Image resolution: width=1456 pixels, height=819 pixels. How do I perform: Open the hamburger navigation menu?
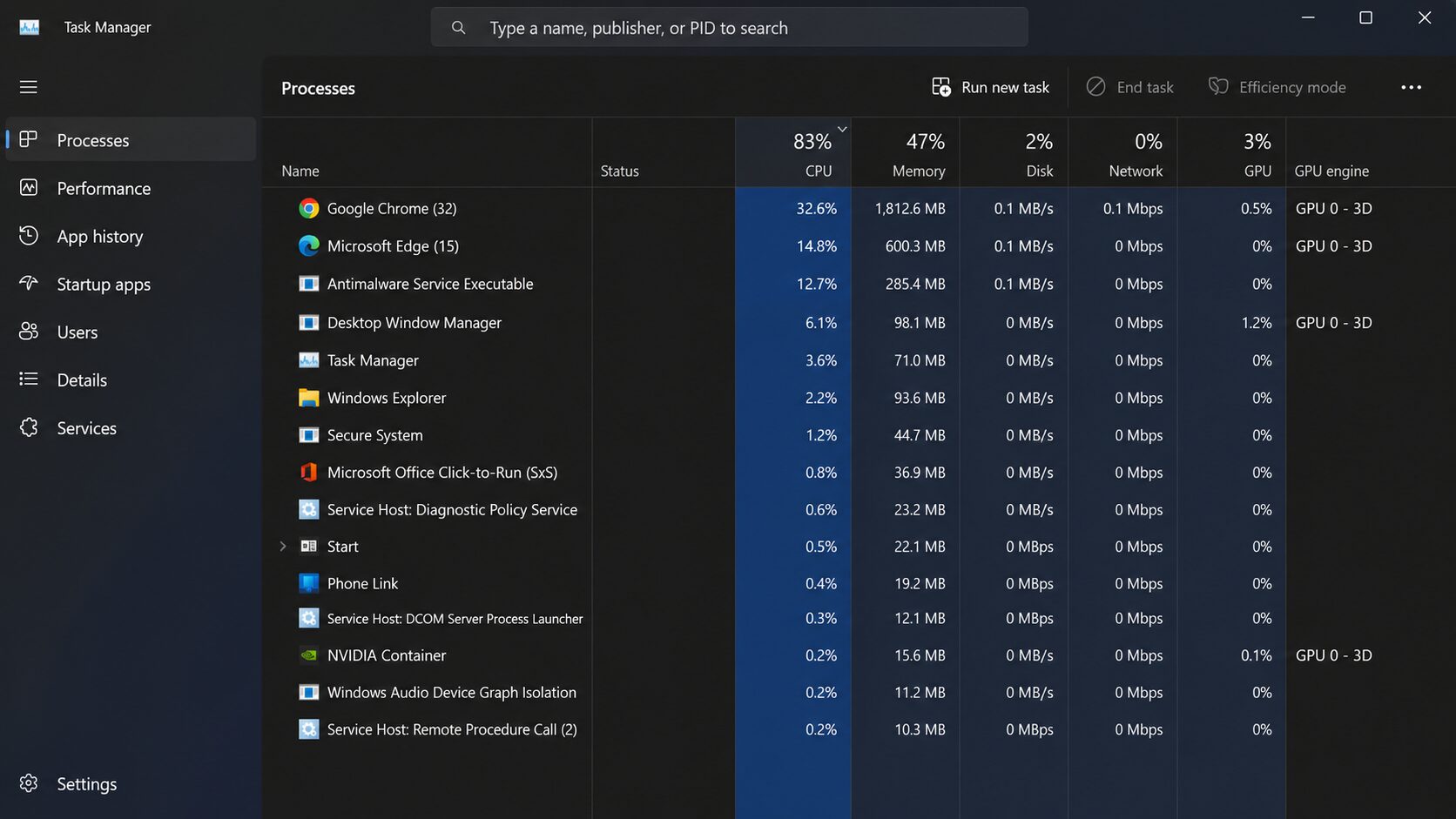pyautogui.click(x=29, y=87)
